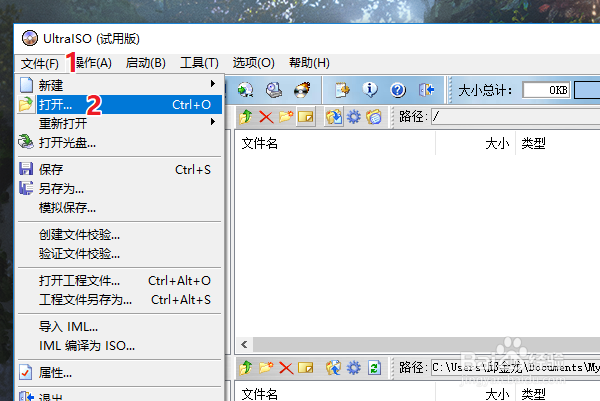This screenshot has width=600, height=401.
Task: Click the checkmark icon beside 属性
Action: point(26,372)
